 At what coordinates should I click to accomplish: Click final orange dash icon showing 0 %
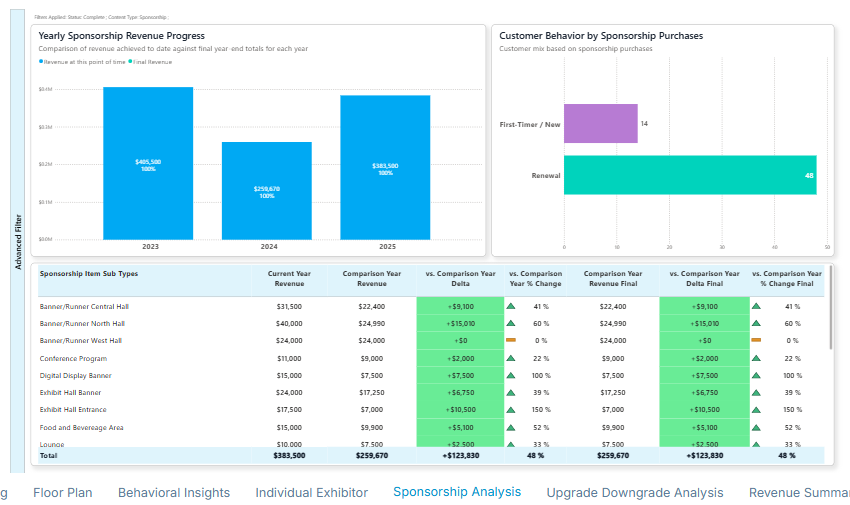click(756, 341)
